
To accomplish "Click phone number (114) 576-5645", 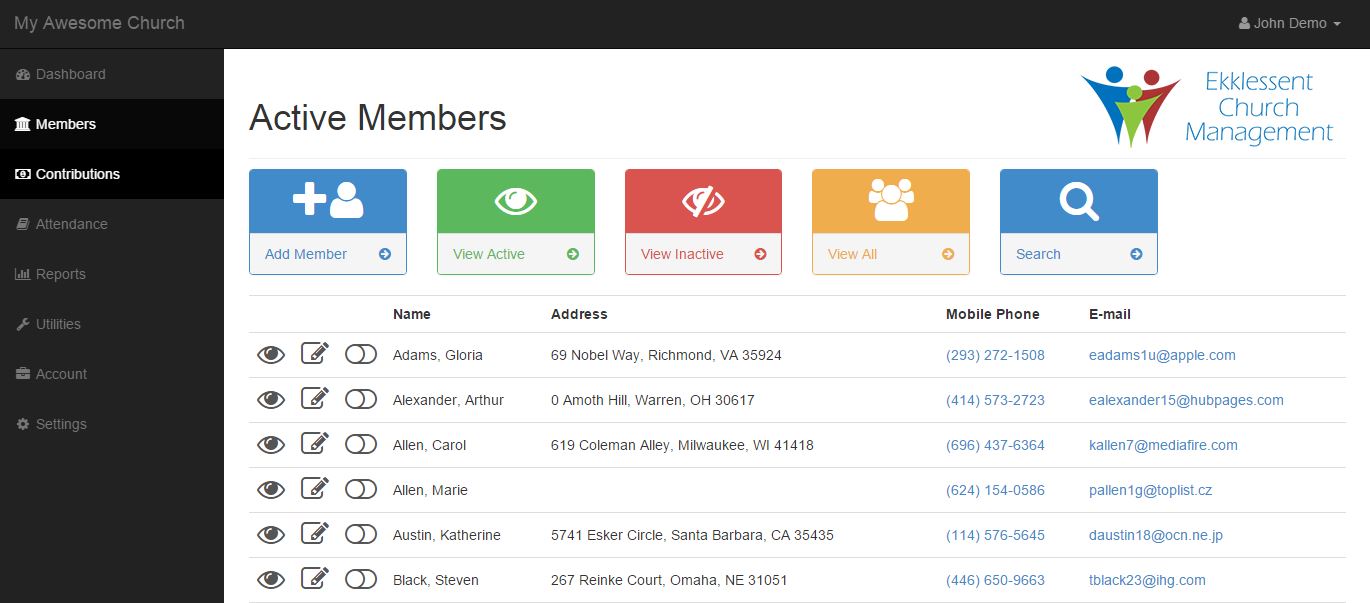I will (x=995, y=535).
